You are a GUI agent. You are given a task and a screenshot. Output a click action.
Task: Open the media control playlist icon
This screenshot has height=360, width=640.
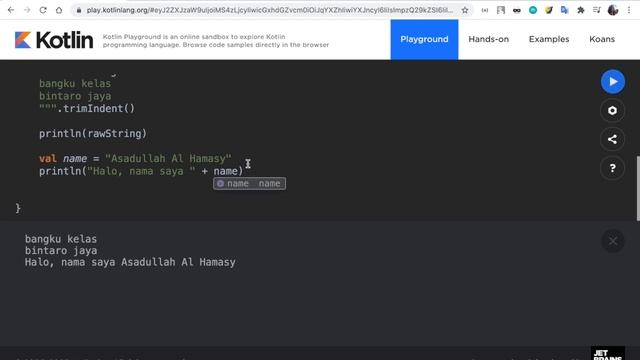point(597,10)
